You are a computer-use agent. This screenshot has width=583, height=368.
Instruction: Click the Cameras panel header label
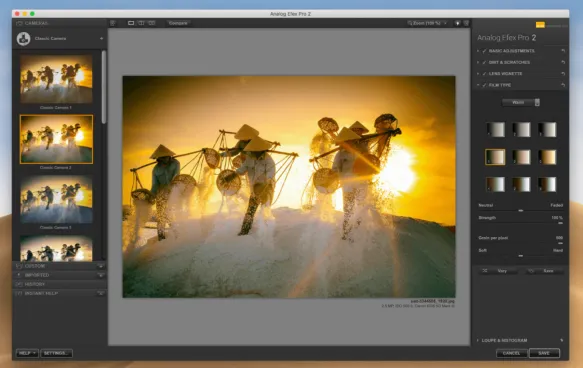(37, 23)
